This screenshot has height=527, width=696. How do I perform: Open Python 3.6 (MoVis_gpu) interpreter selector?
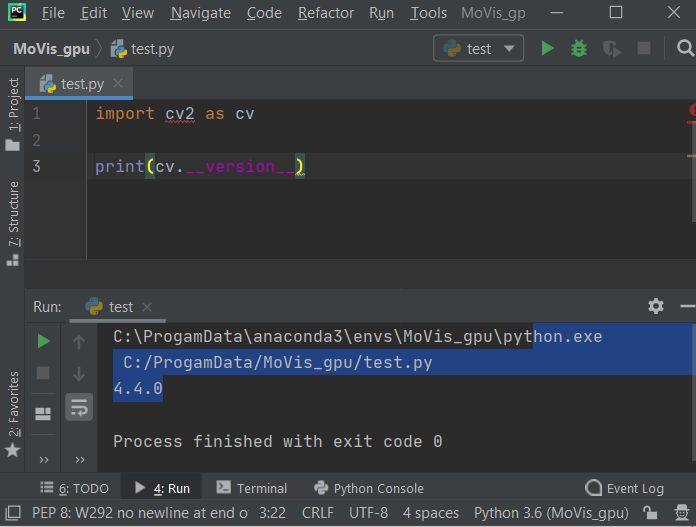click(551, 513)
